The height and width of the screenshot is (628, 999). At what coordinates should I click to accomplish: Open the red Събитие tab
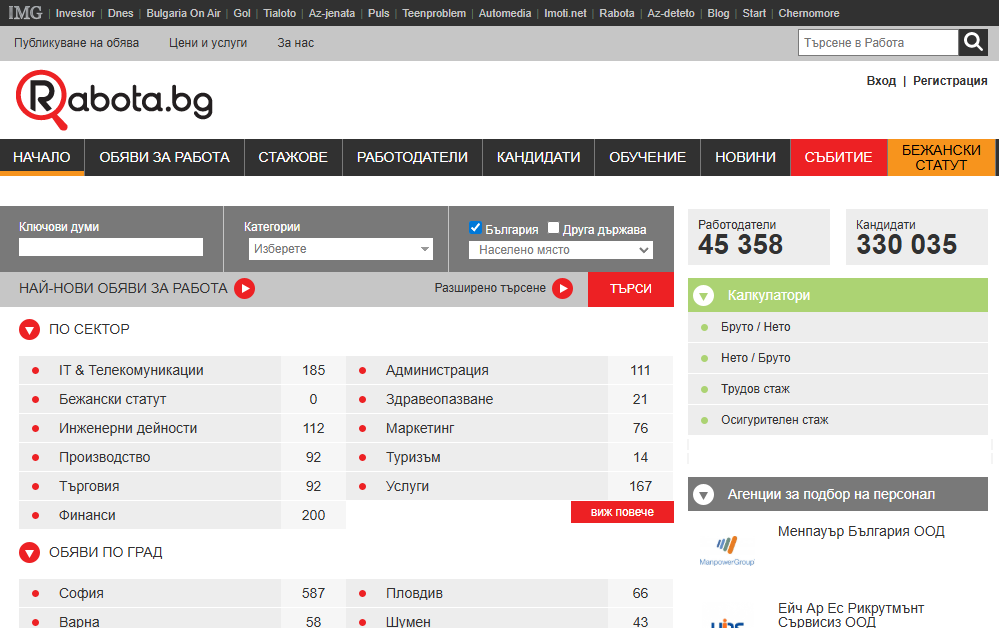coord(838,157)
